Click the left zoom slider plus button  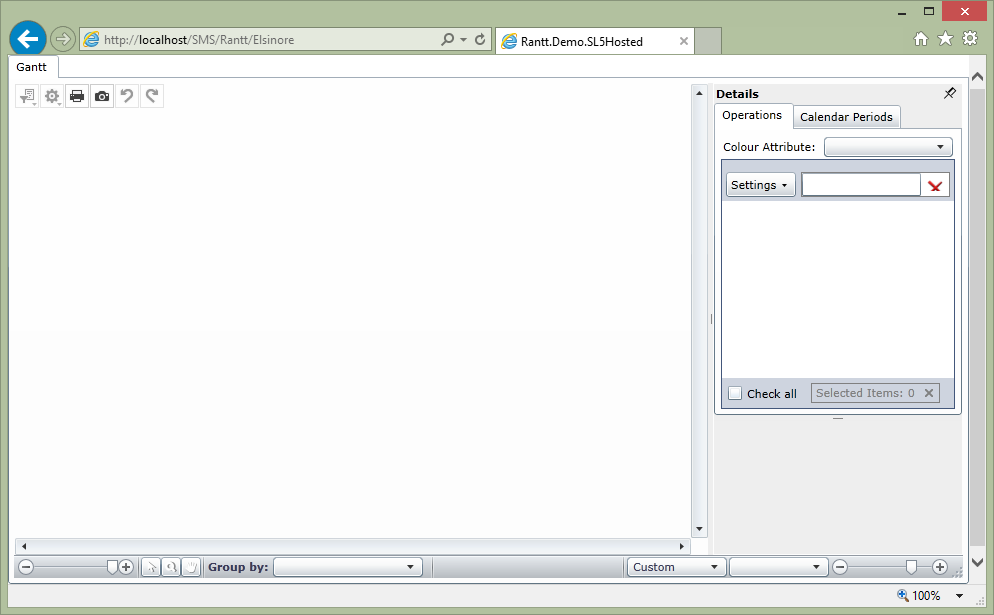click(x=126, y=567)
